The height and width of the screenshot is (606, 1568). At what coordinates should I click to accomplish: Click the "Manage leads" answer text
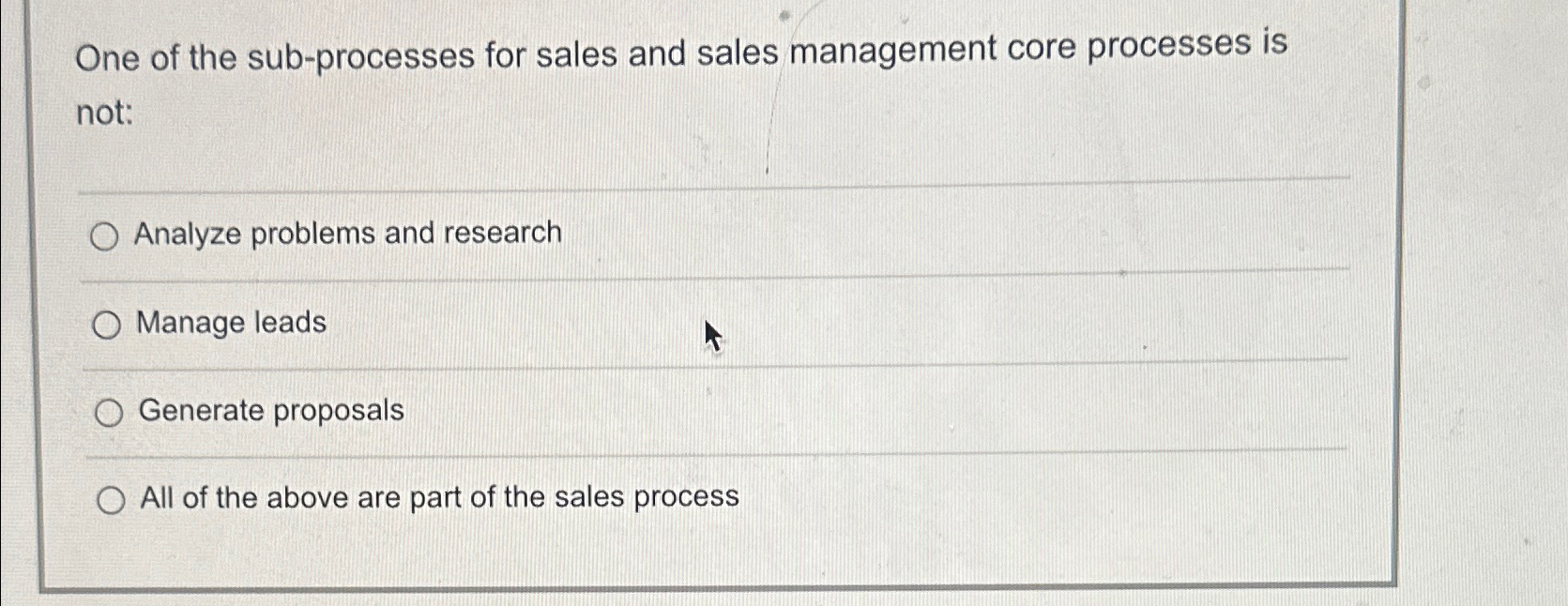231,323
